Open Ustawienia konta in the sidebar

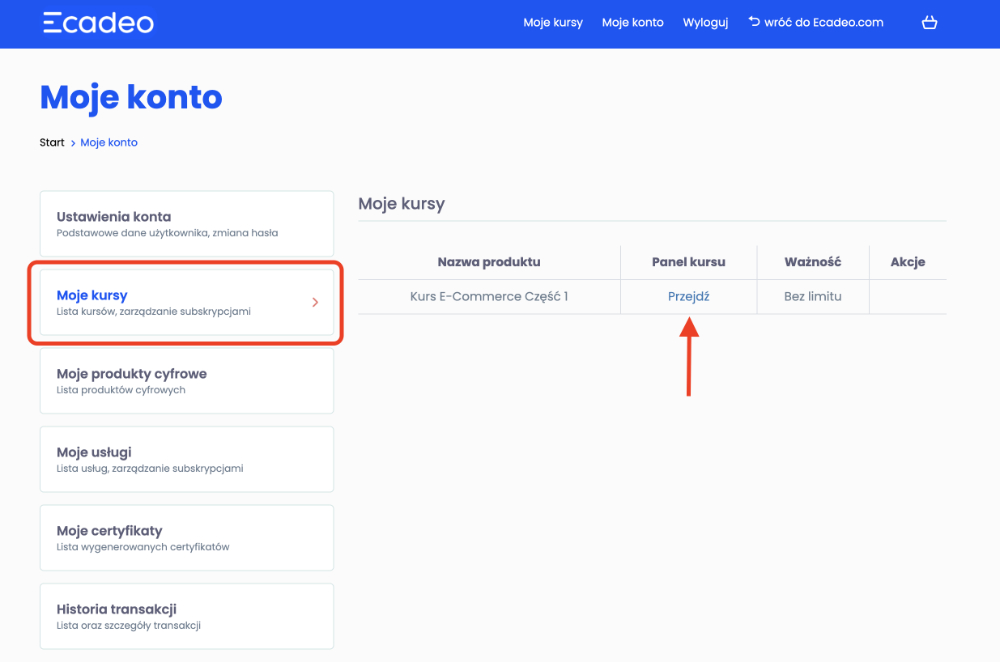186,224
